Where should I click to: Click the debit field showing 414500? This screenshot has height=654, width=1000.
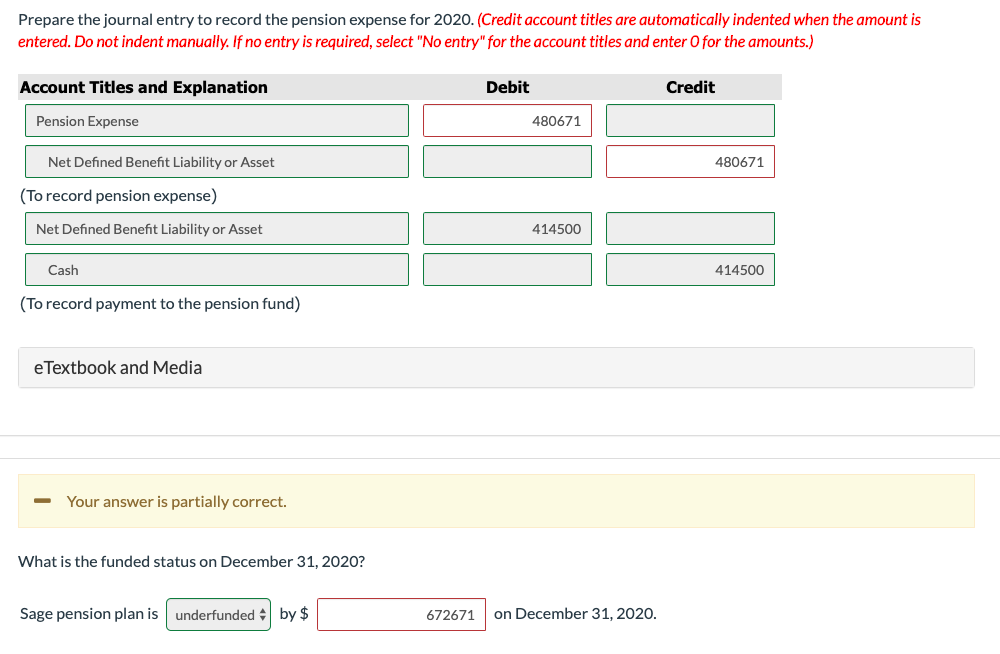point(507,228)
